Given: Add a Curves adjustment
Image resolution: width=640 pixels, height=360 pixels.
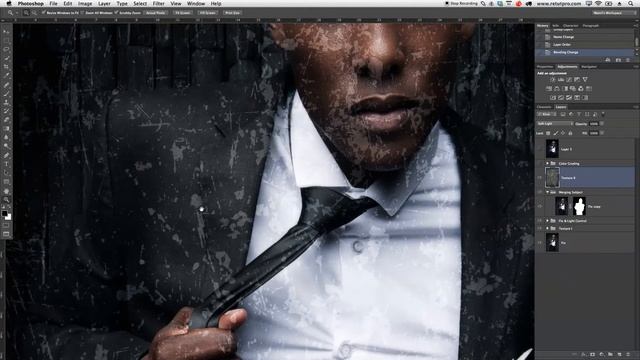Looking at the screenshot, I should (569, 80).
